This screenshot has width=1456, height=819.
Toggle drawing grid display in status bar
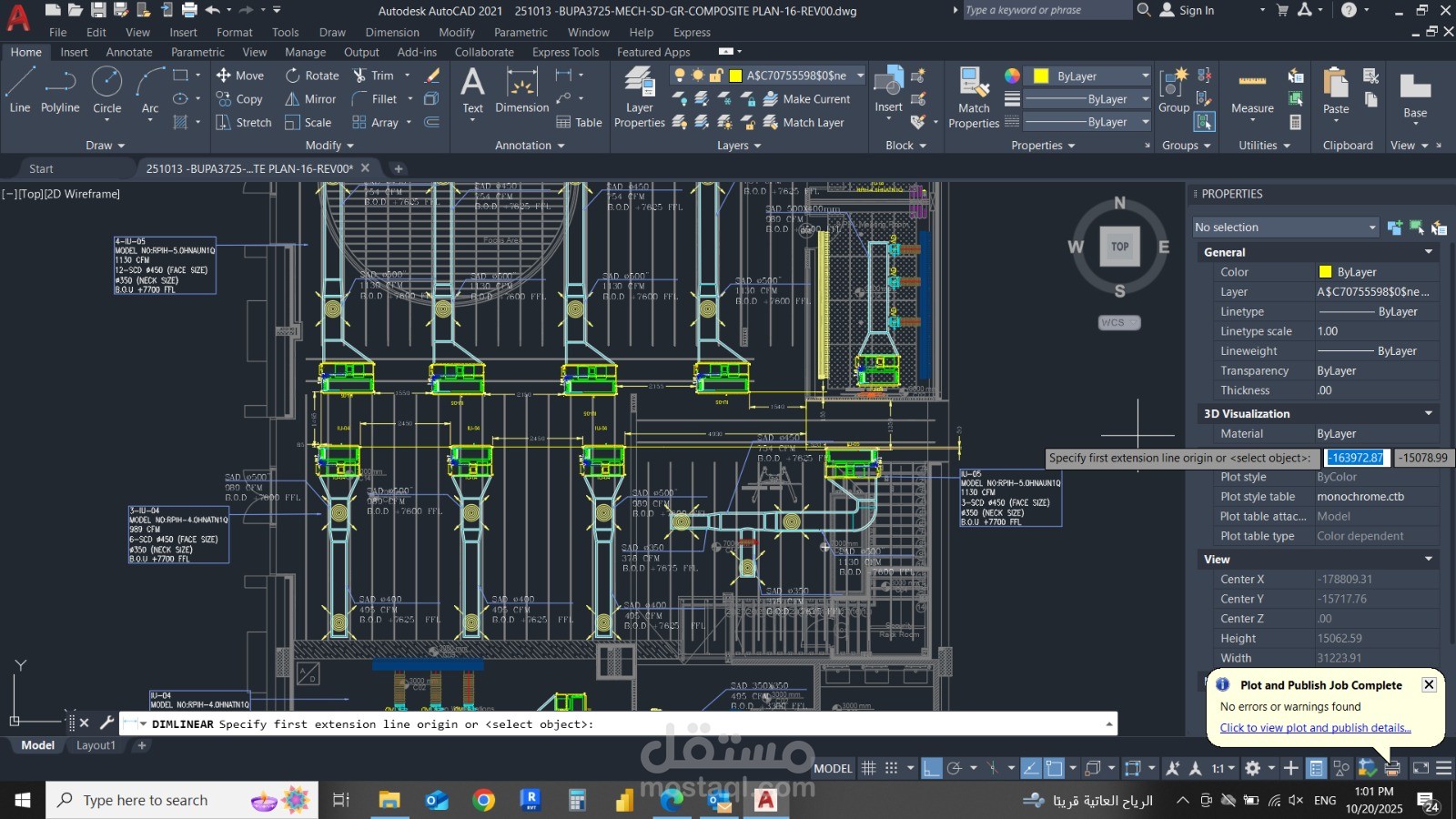[869, 768]
